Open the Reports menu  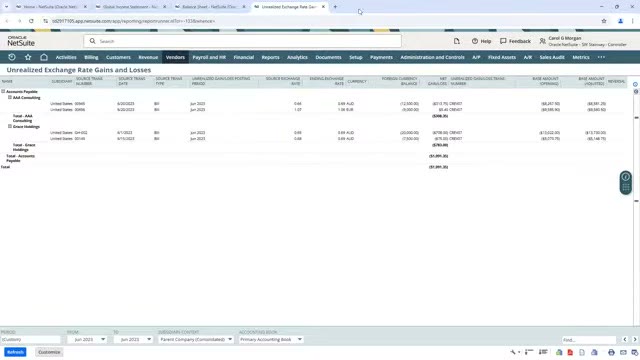coord(271,58)
